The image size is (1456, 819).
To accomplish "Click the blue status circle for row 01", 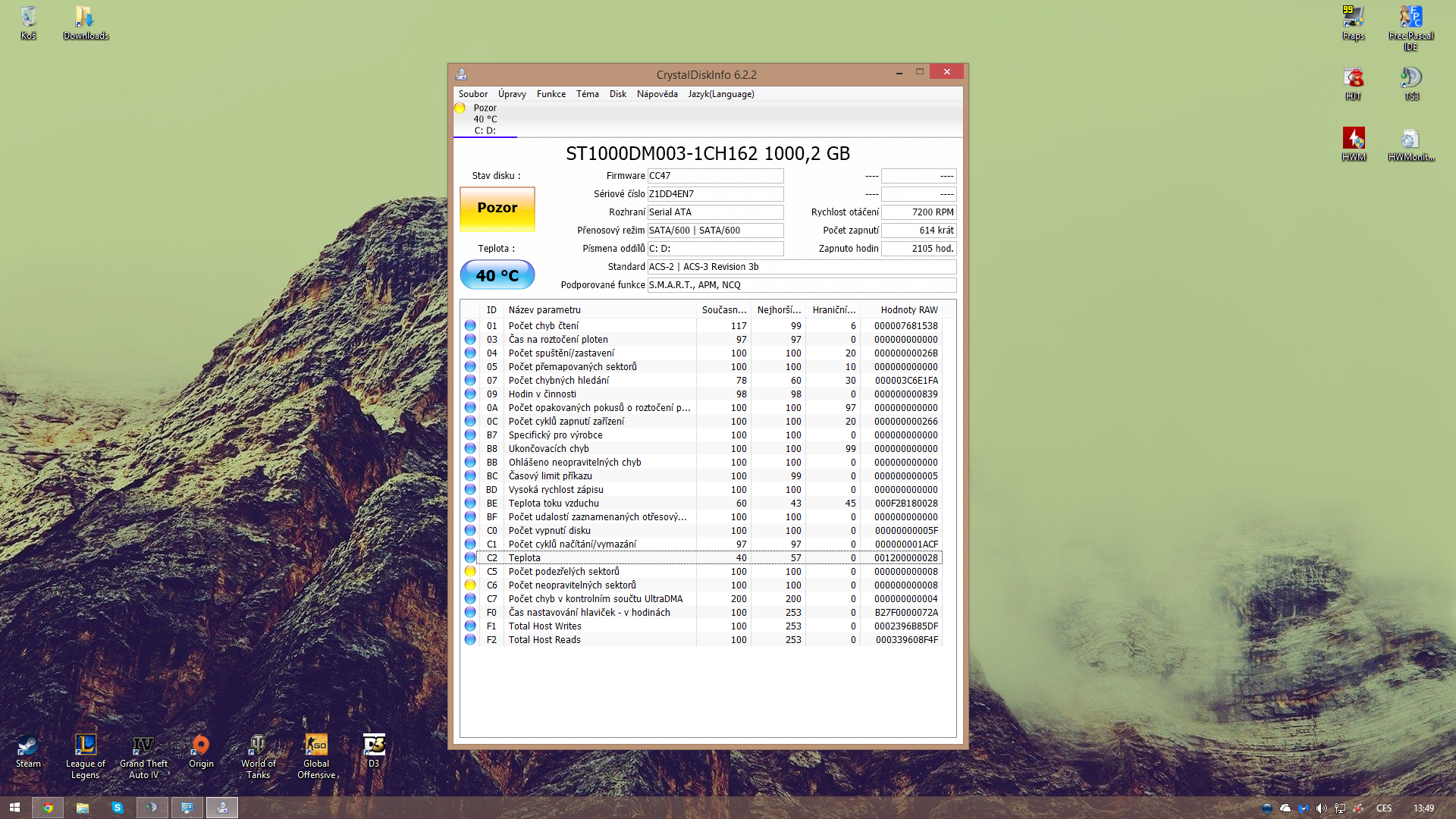I will click(x=470, y=326).
